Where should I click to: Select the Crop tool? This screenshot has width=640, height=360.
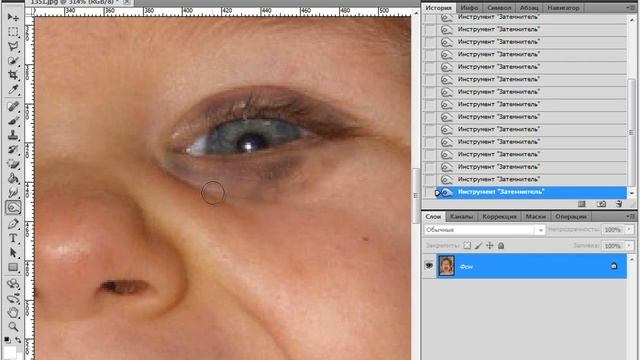click(13, 75)
